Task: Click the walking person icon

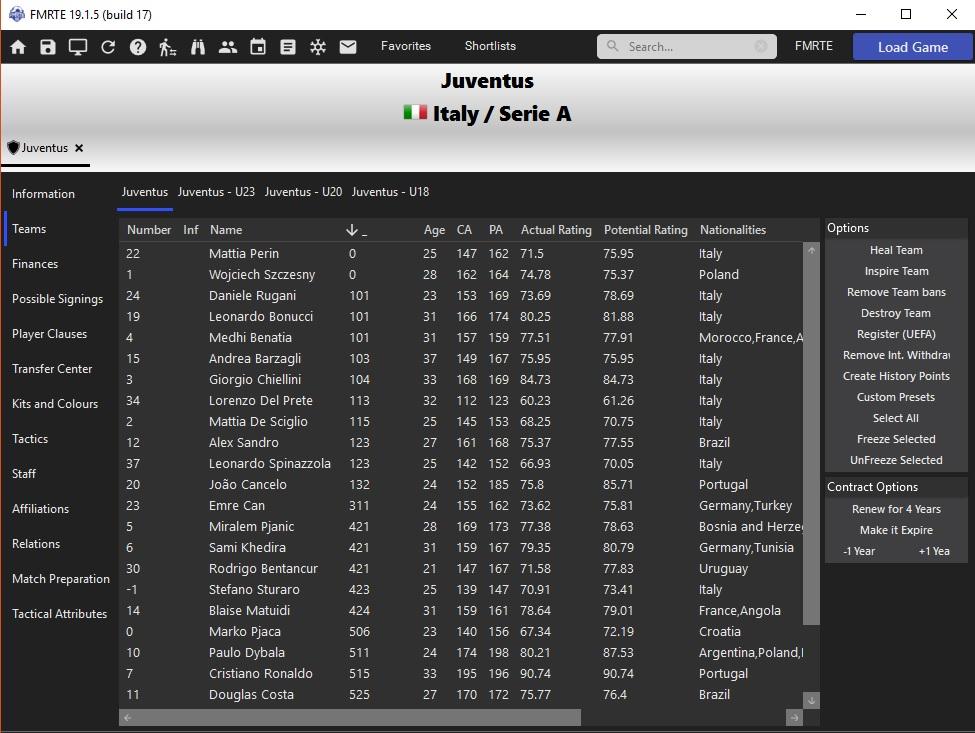Action: [x=167, y=47]
